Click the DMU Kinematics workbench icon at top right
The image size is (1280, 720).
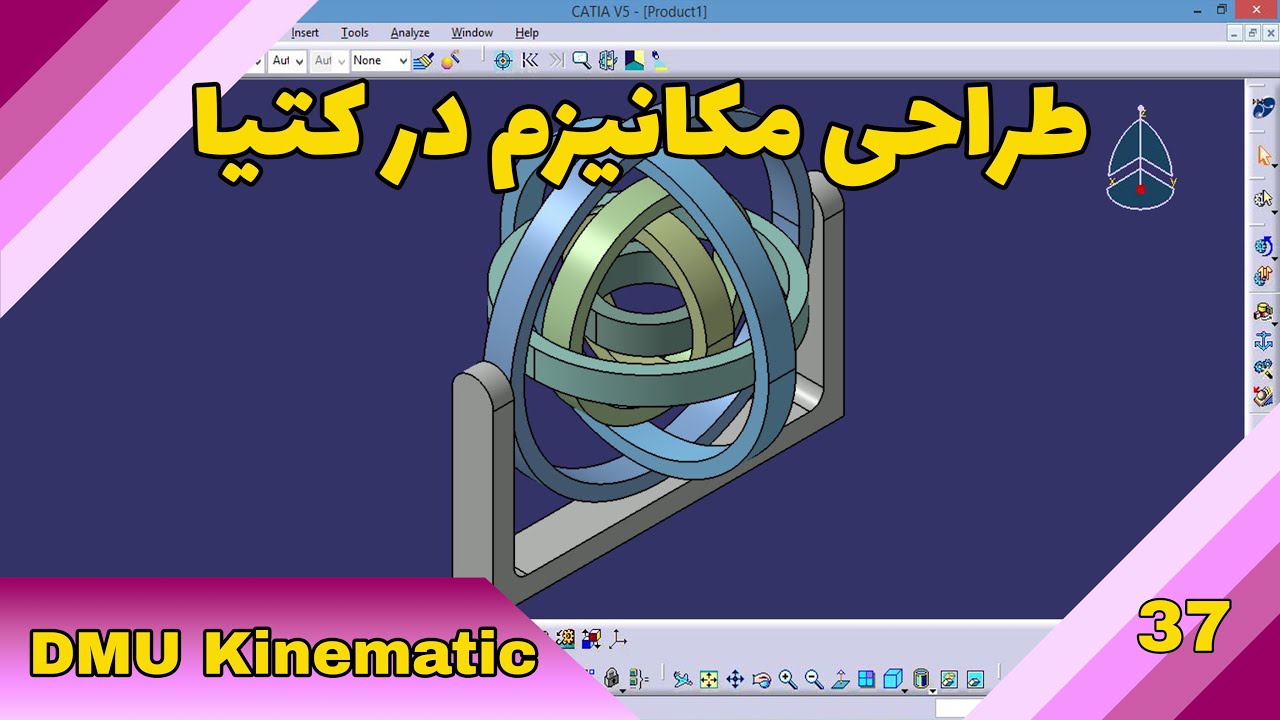pos(1264,107)
